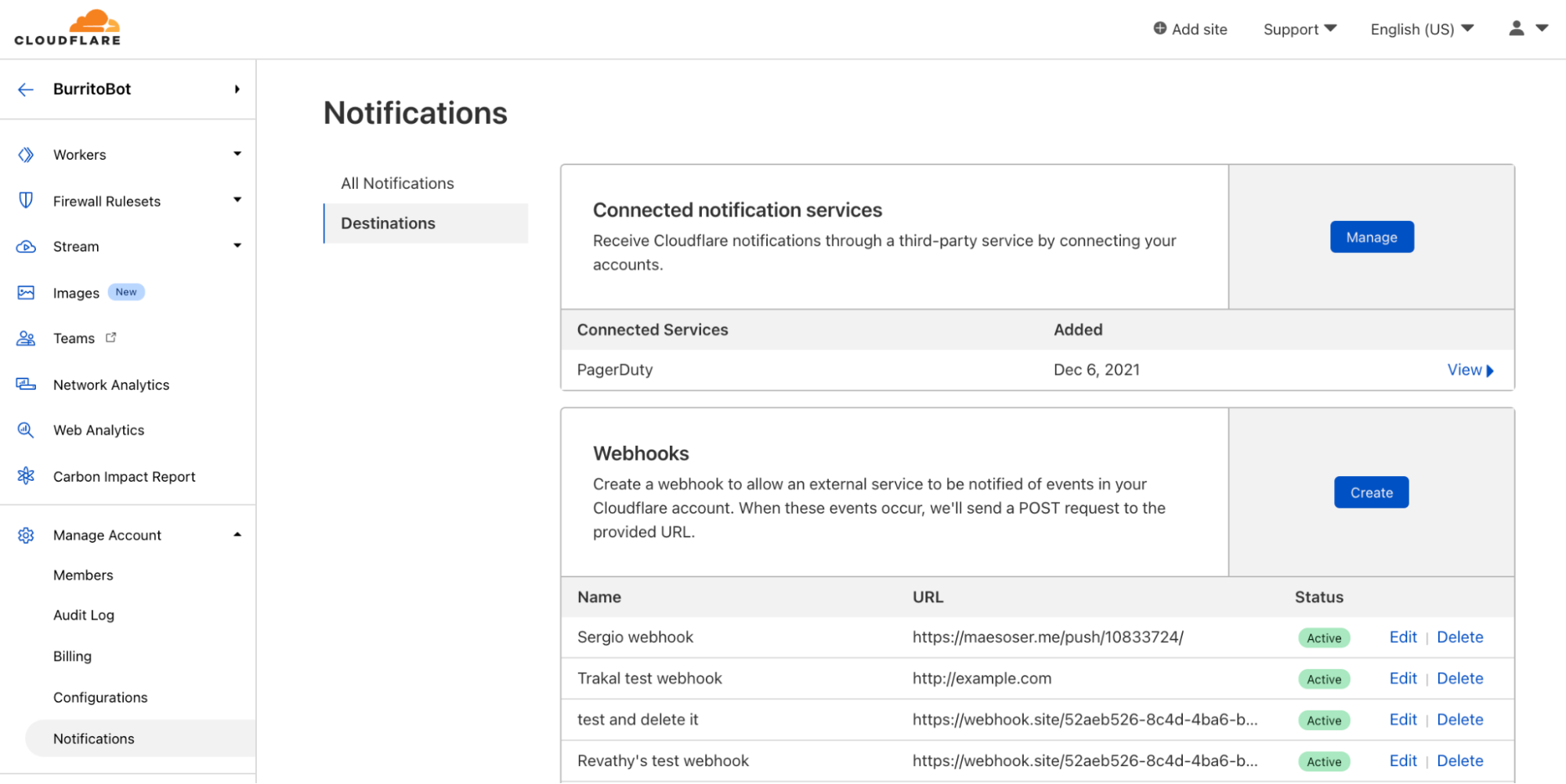Expand the Firewall Rulesets submenu arrow
This screenshot has height=784, width=1566.
(237, 200)
